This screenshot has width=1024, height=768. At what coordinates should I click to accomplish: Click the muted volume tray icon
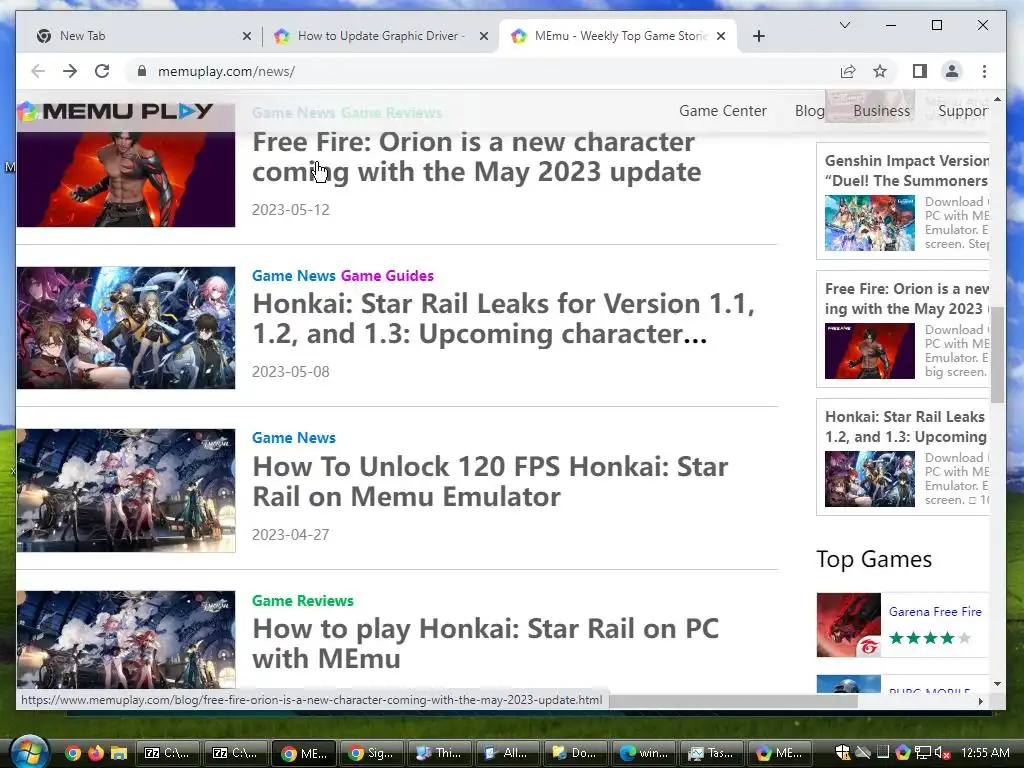pos(942,753)
